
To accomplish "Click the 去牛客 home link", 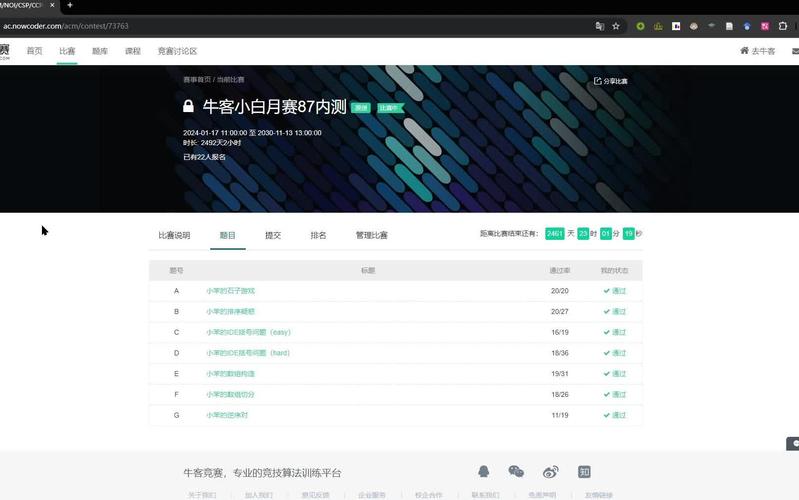I will click(758, 51).
